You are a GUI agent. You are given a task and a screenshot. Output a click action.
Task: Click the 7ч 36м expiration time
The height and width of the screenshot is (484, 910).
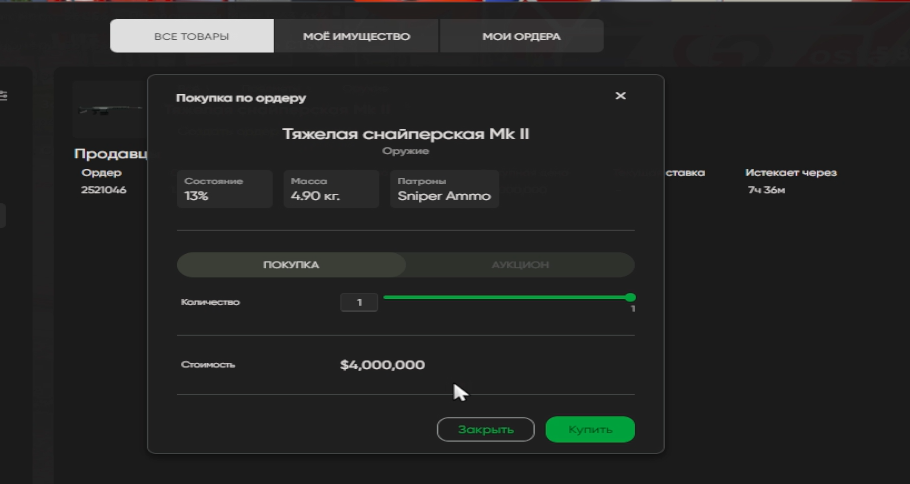click(x=766, y=190)
